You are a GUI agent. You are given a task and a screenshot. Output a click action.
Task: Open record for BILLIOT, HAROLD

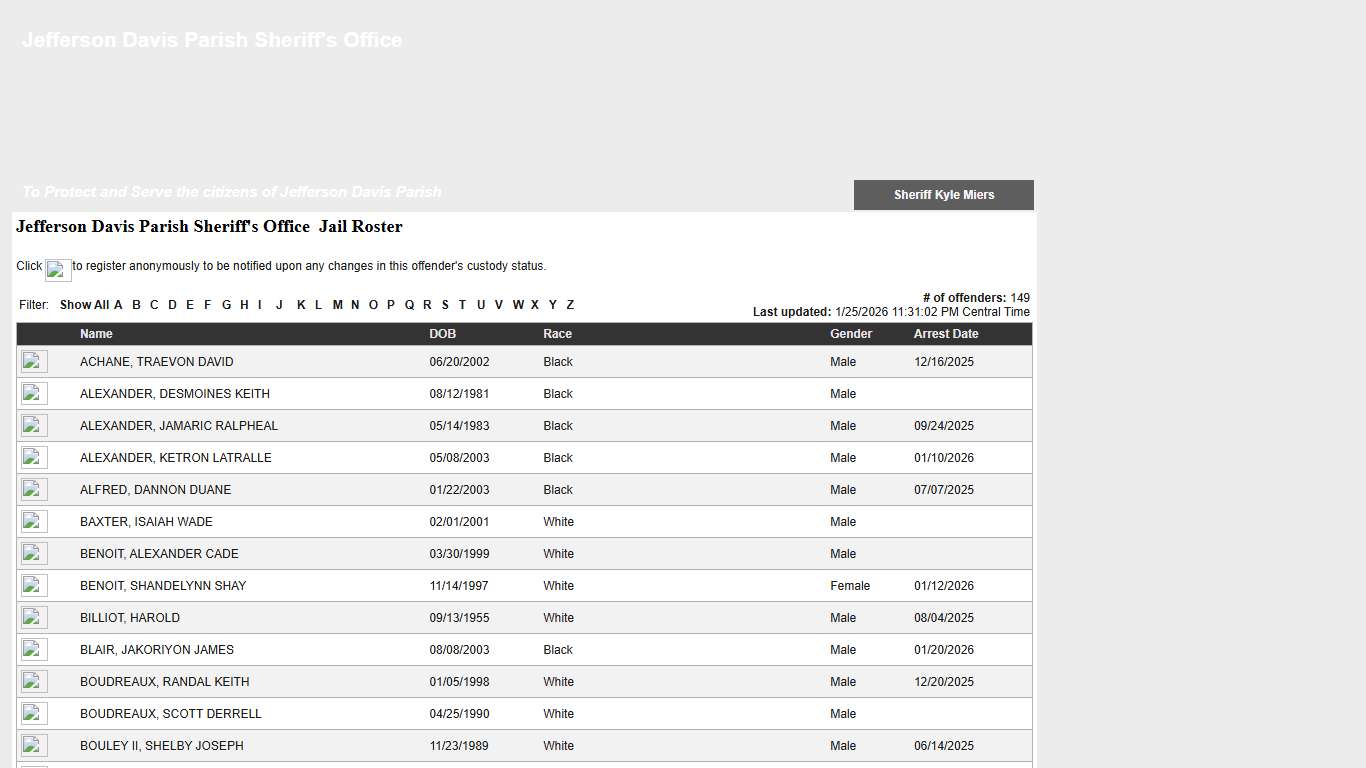pyautogui.click(x=130, y=618)
